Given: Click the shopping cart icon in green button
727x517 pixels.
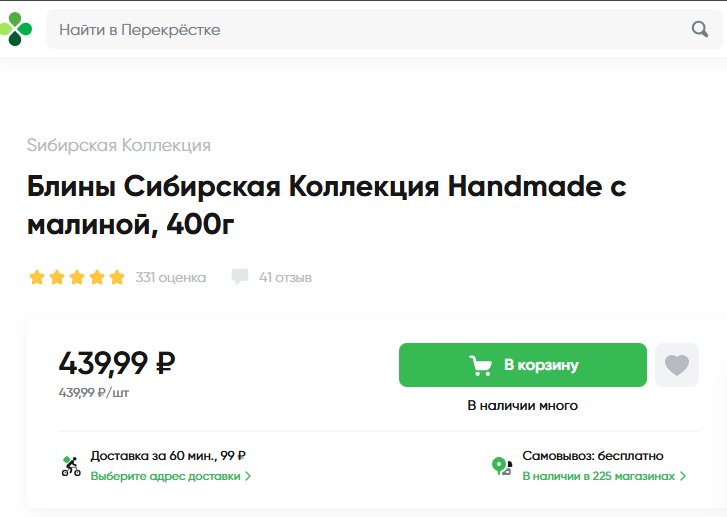Looking at the screenshot, I should coord(480,365).
